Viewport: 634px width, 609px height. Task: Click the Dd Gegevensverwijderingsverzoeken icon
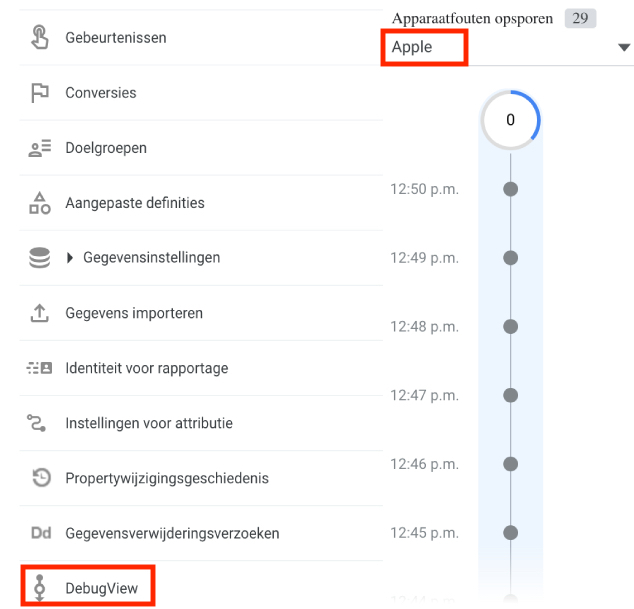point(41,533)
